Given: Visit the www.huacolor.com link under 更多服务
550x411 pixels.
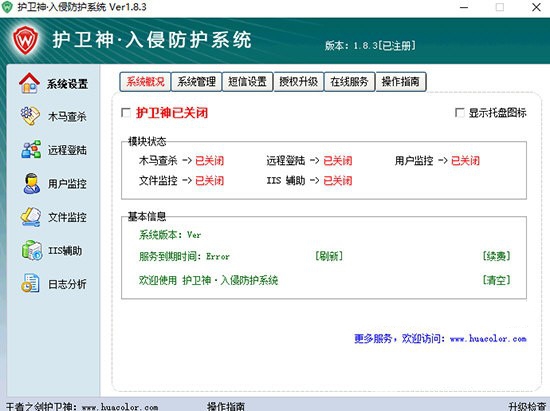Looking at the screenshot, I should (488, 339).
